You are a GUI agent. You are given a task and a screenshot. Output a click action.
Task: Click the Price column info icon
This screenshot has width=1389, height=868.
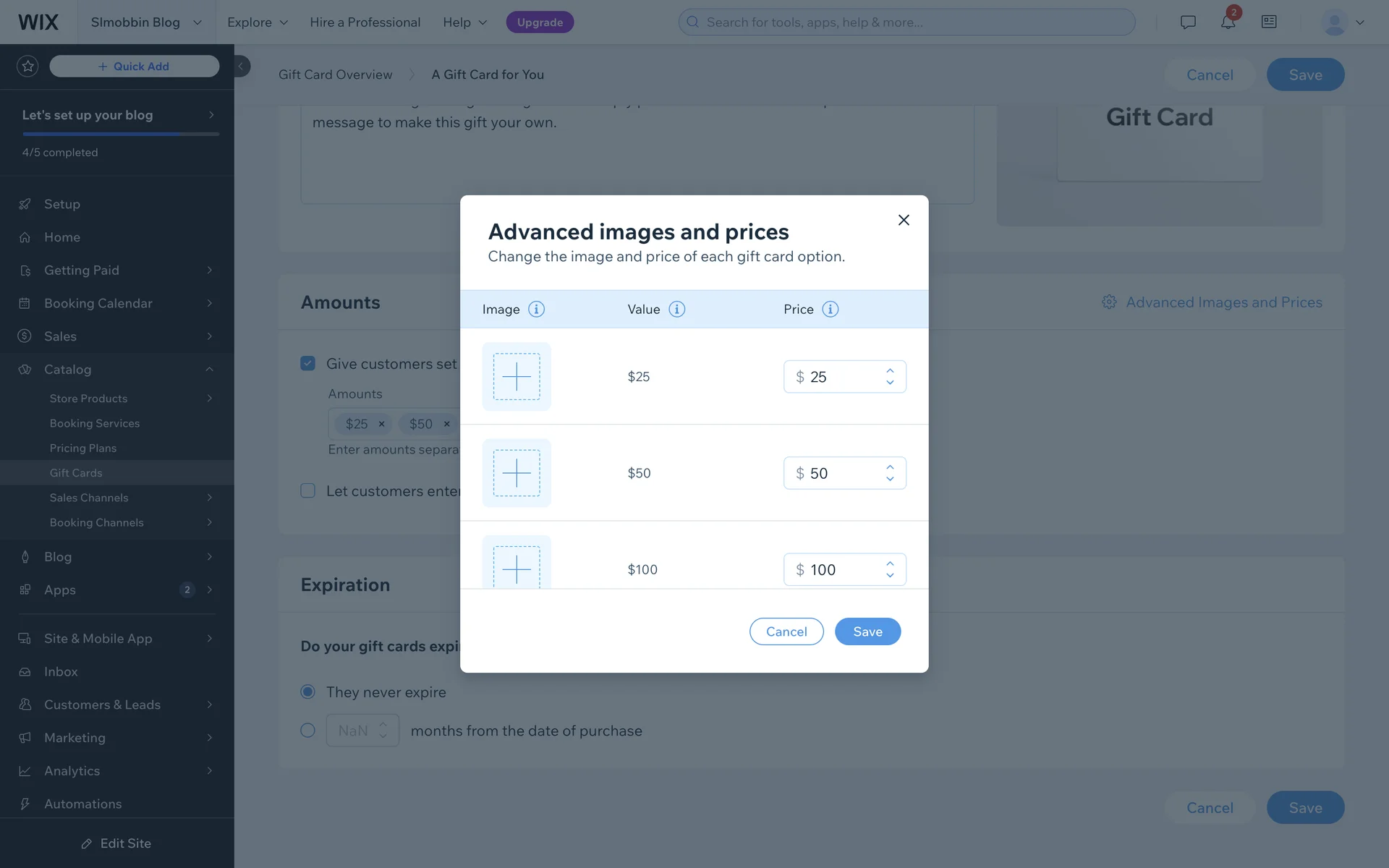coord(830,310)
